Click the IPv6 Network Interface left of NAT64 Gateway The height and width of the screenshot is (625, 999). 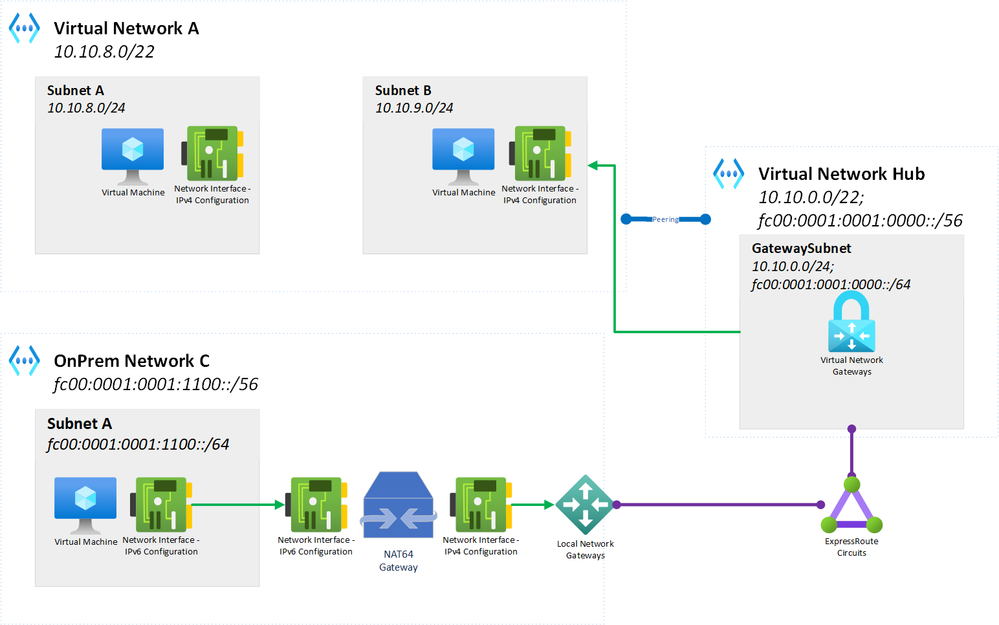pyautogui.click(x=316, y=505)
